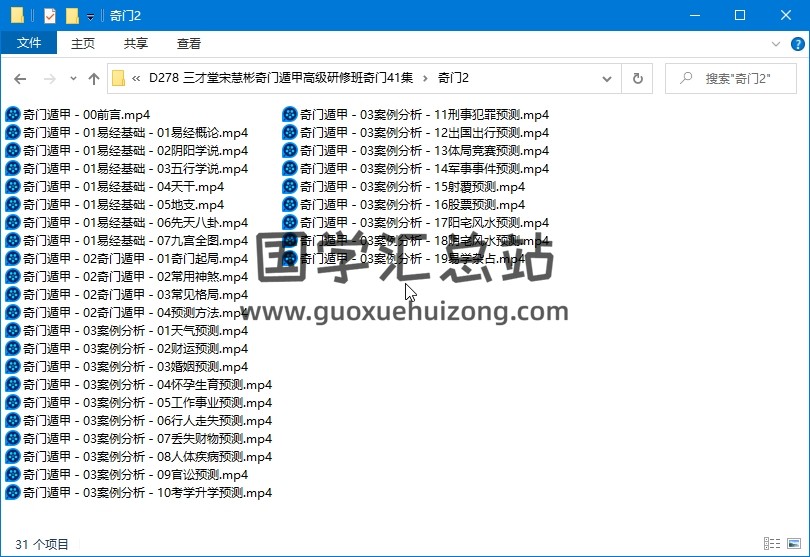The height and width of the screenshot is (557, 810).
Task: Refresh the current folder view
Action: pyautogui.click(x=637, y=79)
